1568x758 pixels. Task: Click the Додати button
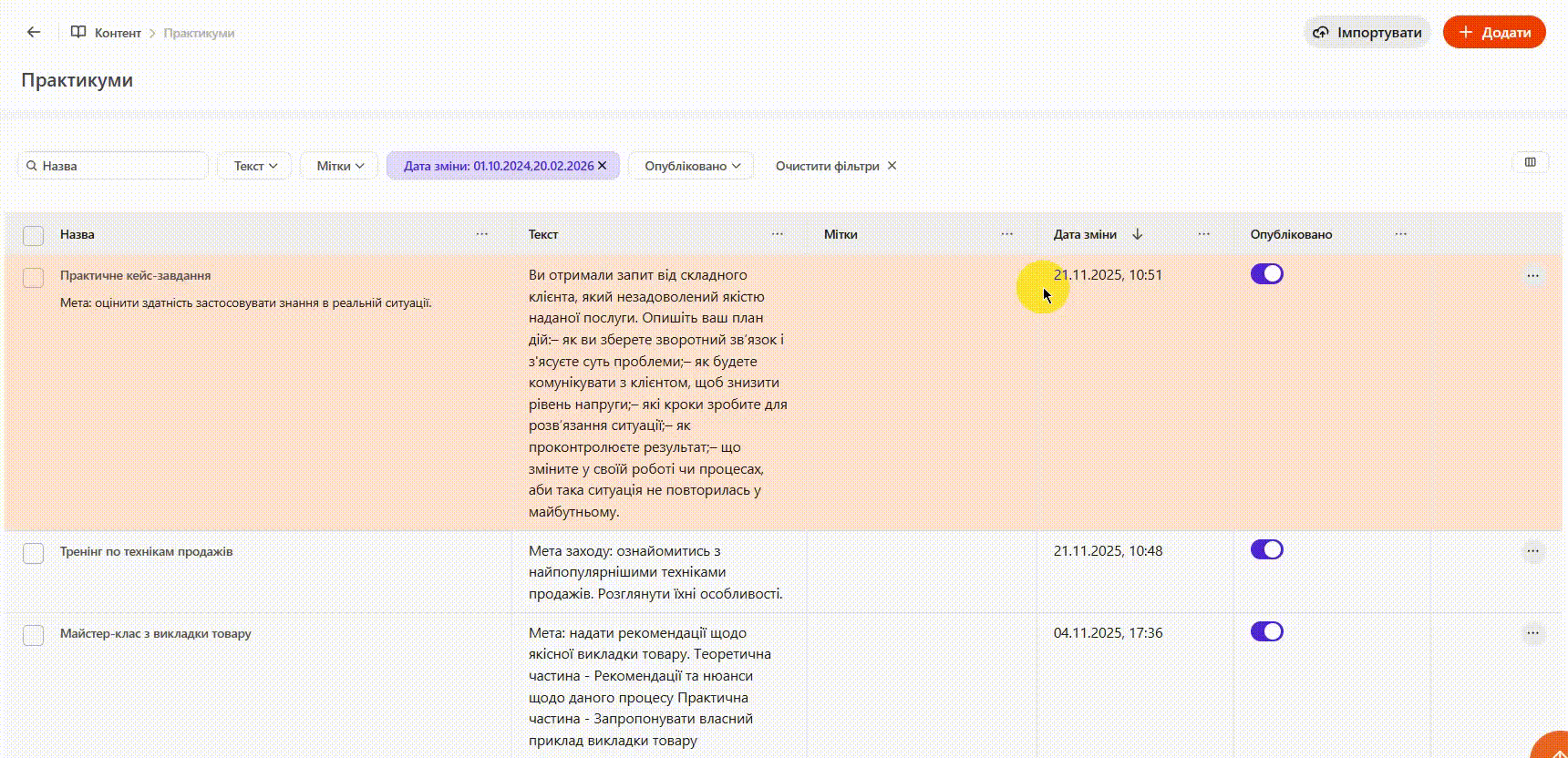(1493, 33)
